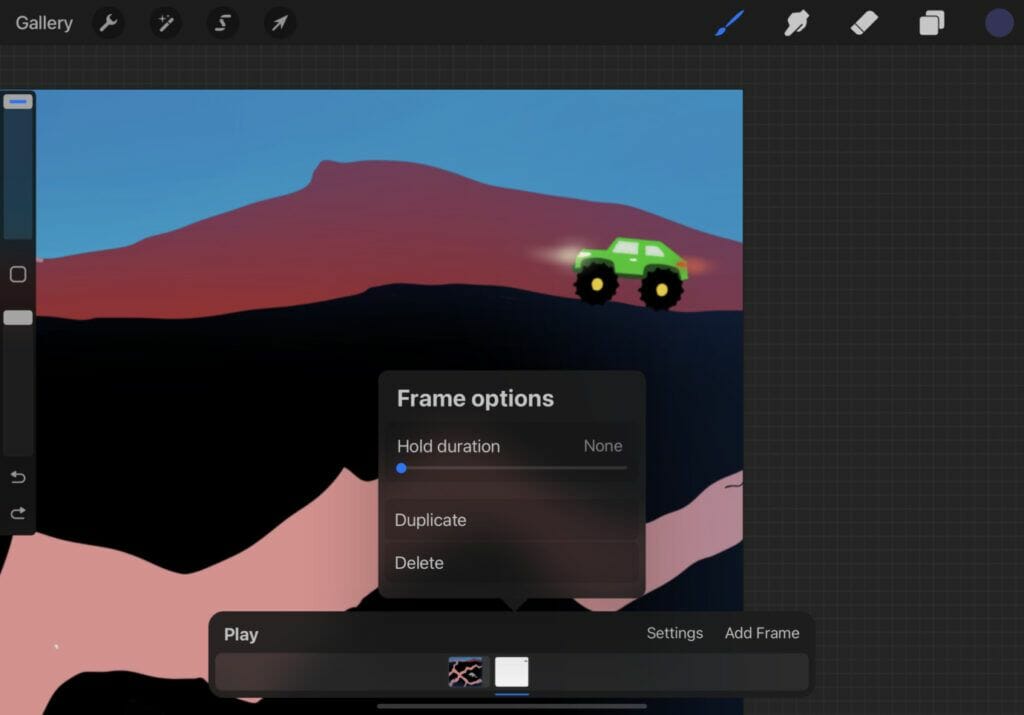Select the Brush tool
This screenshot has width=1024, height=715.
729,23
